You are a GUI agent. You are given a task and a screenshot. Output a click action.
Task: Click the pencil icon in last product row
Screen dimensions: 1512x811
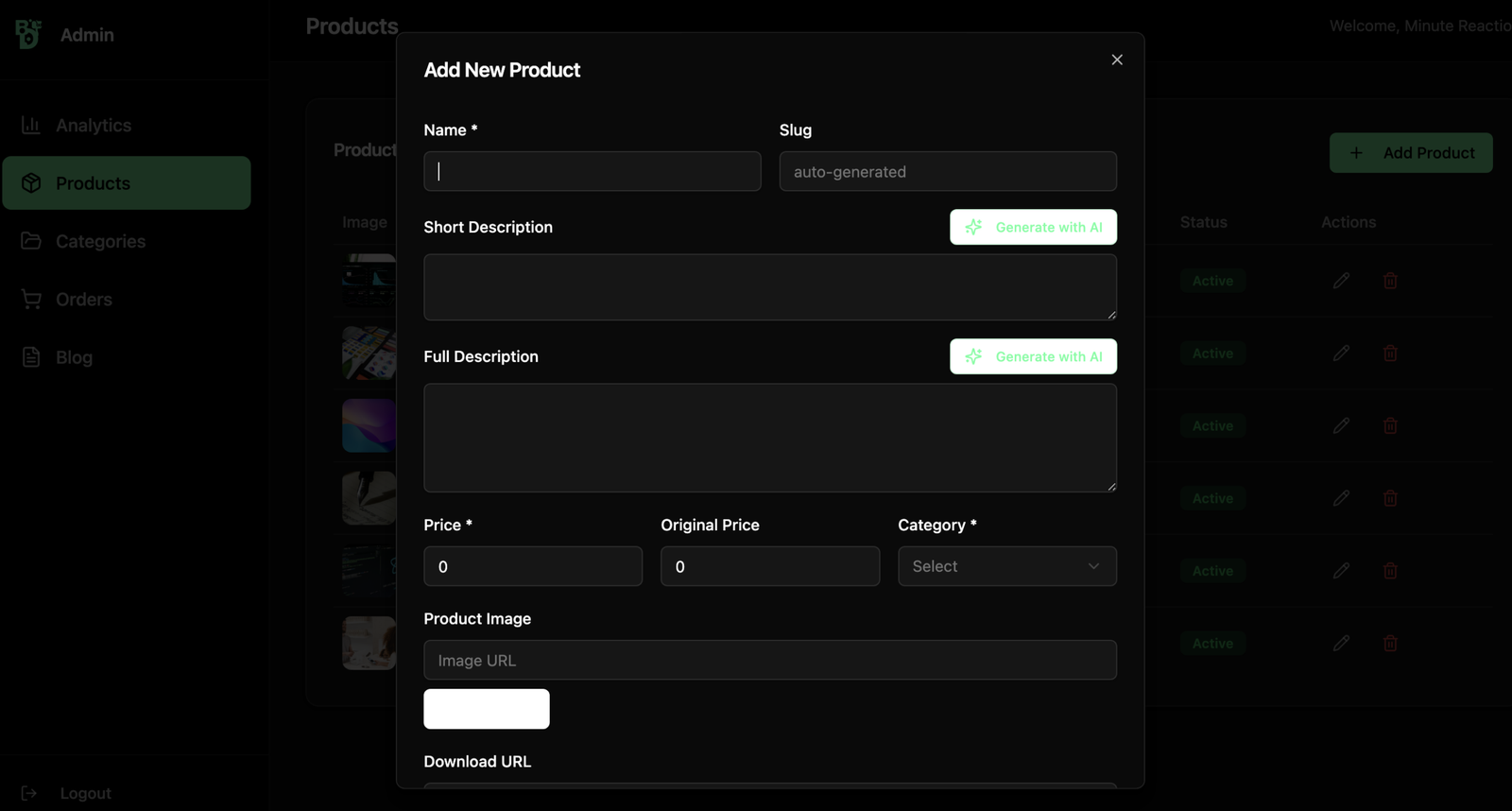click(x=1341, y=643)
